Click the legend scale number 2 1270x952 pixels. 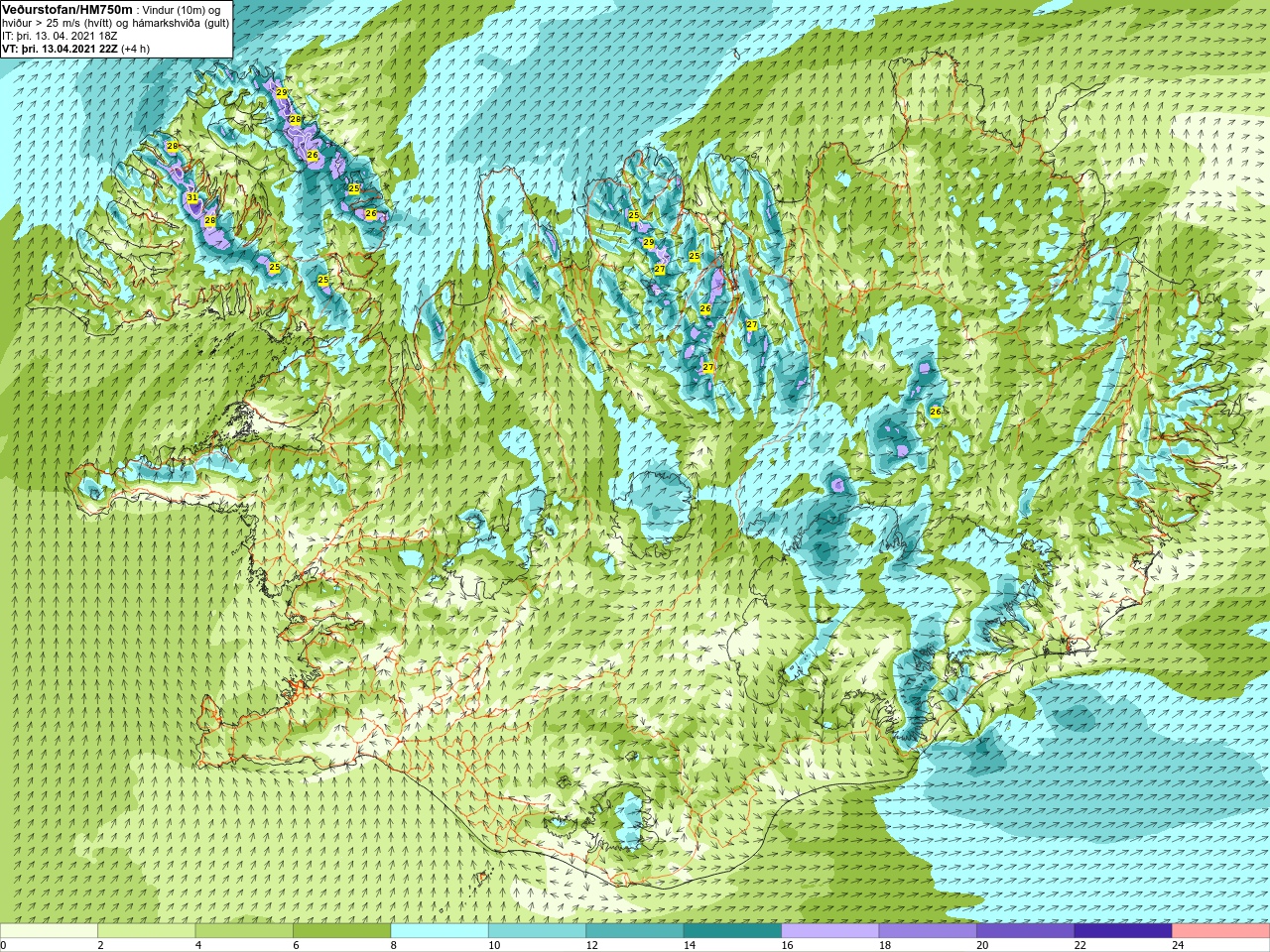[100, 945]
